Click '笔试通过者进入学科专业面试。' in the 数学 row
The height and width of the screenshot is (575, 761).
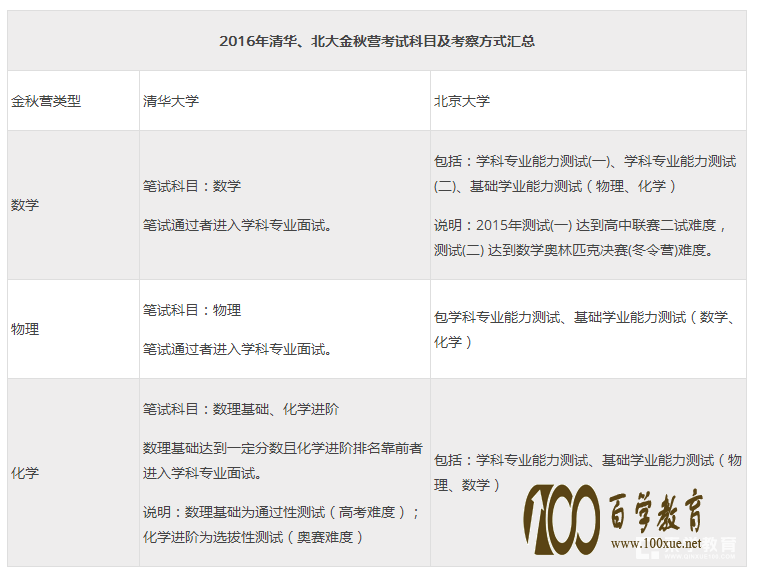(x=238, y=225)
